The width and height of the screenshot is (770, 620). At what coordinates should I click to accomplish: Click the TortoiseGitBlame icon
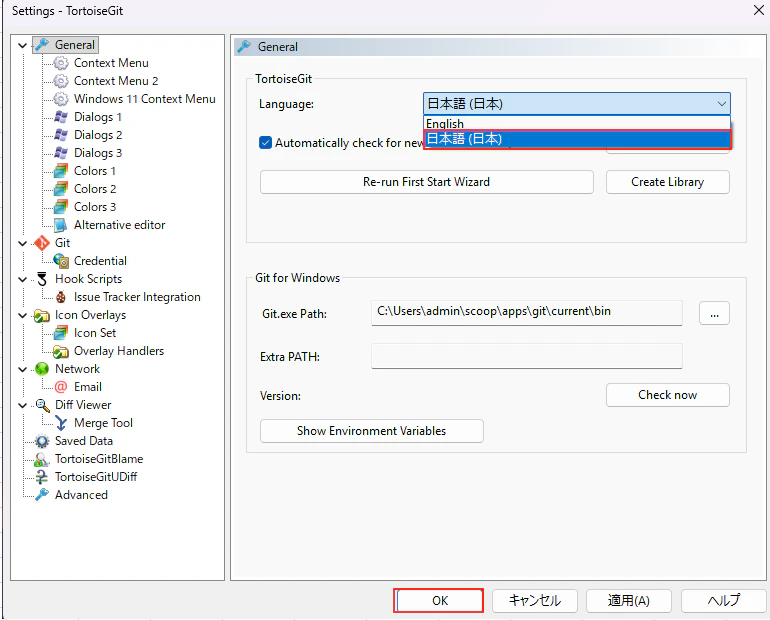point(42,459)
